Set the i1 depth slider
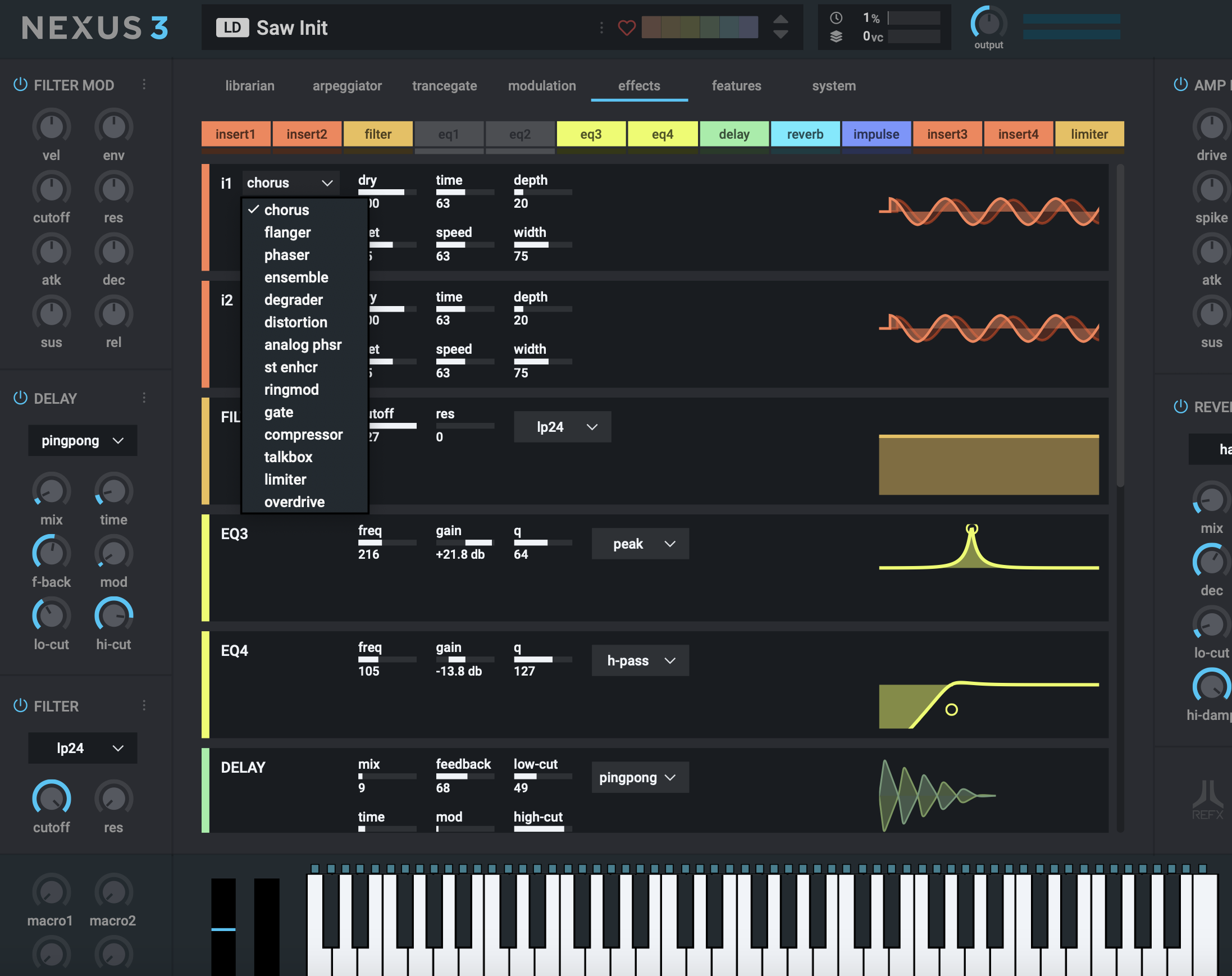 (542, 193)
